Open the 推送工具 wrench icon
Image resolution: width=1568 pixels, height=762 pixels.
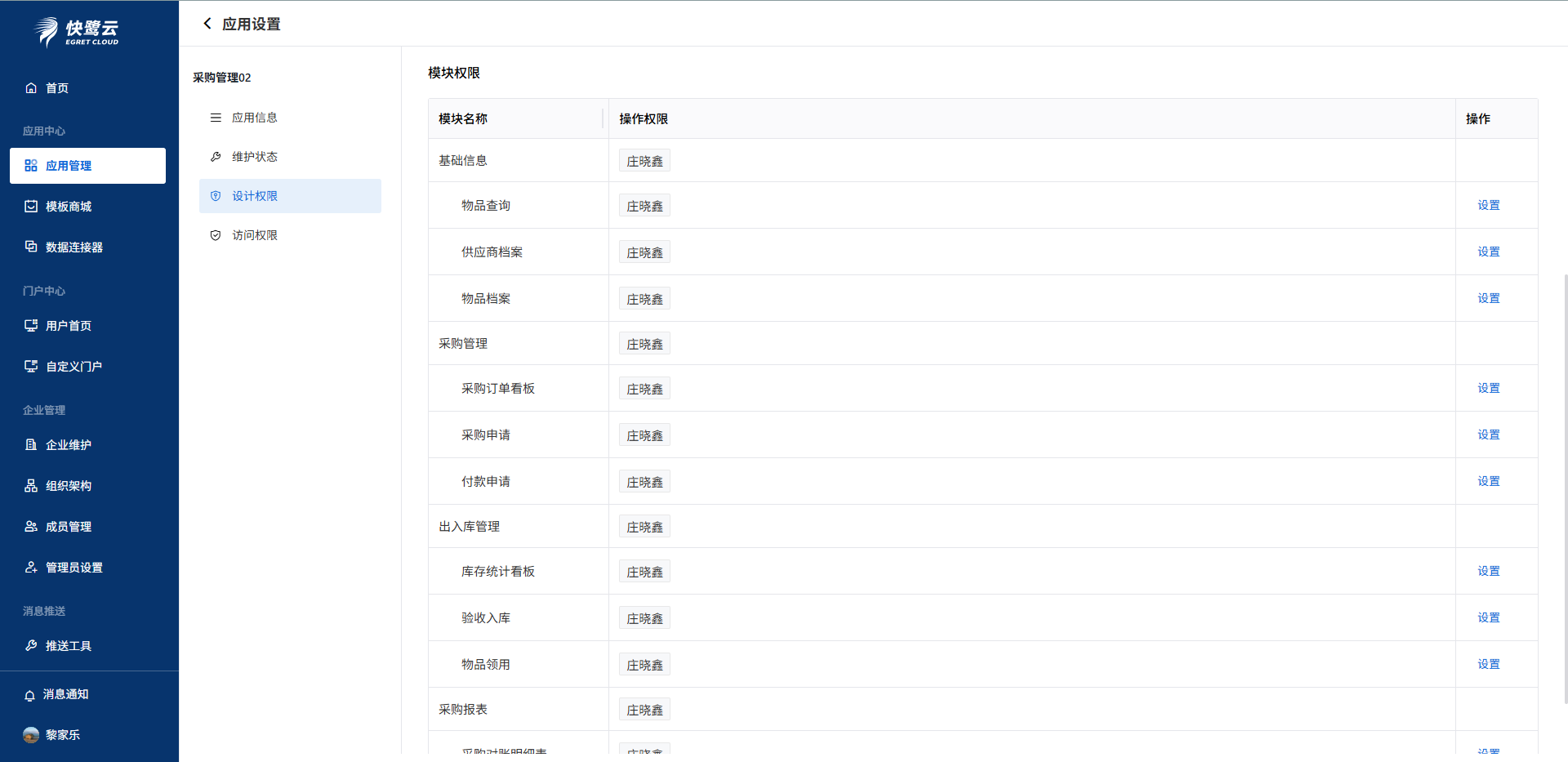point(31,646)
